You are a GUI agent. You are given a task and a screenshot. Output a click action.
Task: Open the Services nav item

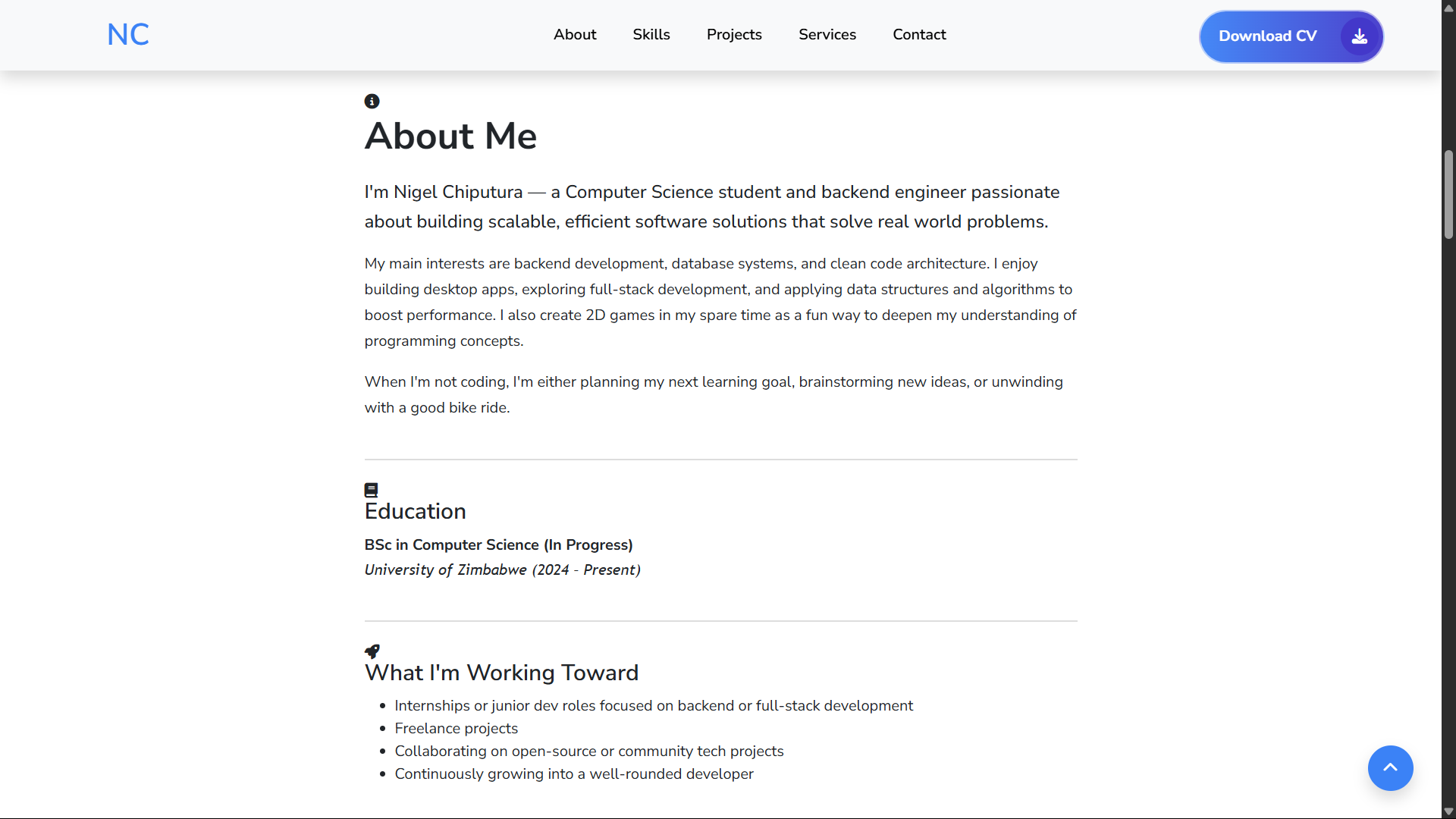click(827, 35)
